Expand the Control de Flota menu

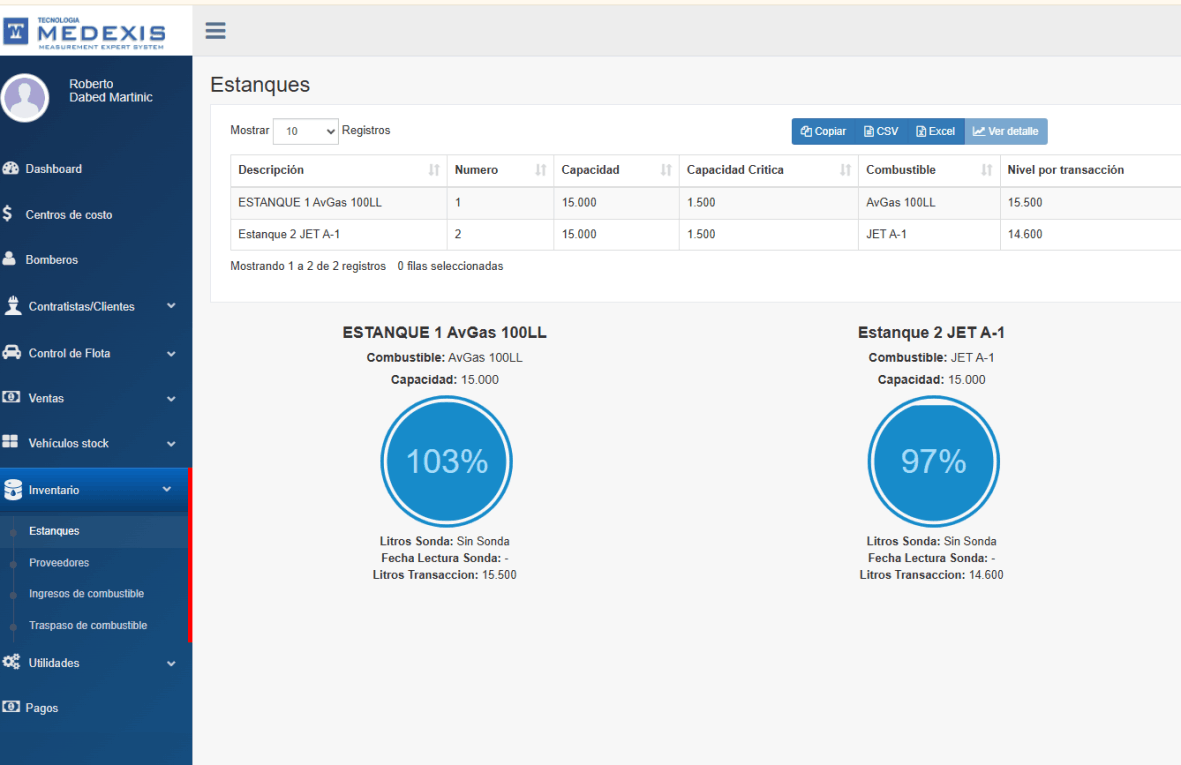click(x=70, y=352)
